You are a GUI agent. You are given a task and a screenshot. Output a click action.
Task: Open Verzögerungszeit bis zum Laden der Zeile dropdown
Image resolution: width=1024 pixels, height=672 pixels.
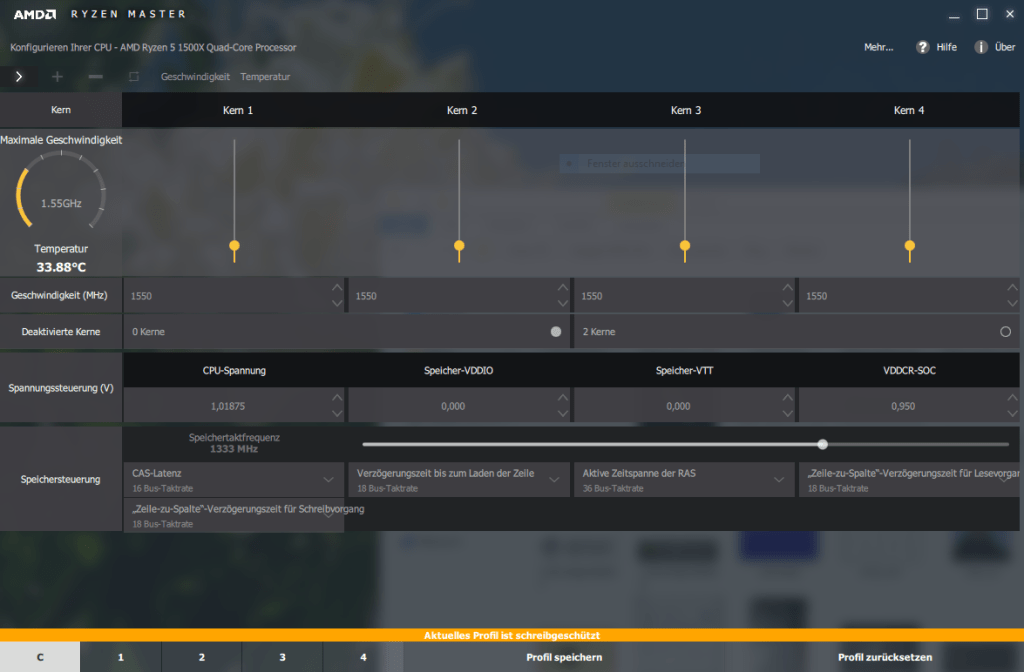[x=554, y=479]
